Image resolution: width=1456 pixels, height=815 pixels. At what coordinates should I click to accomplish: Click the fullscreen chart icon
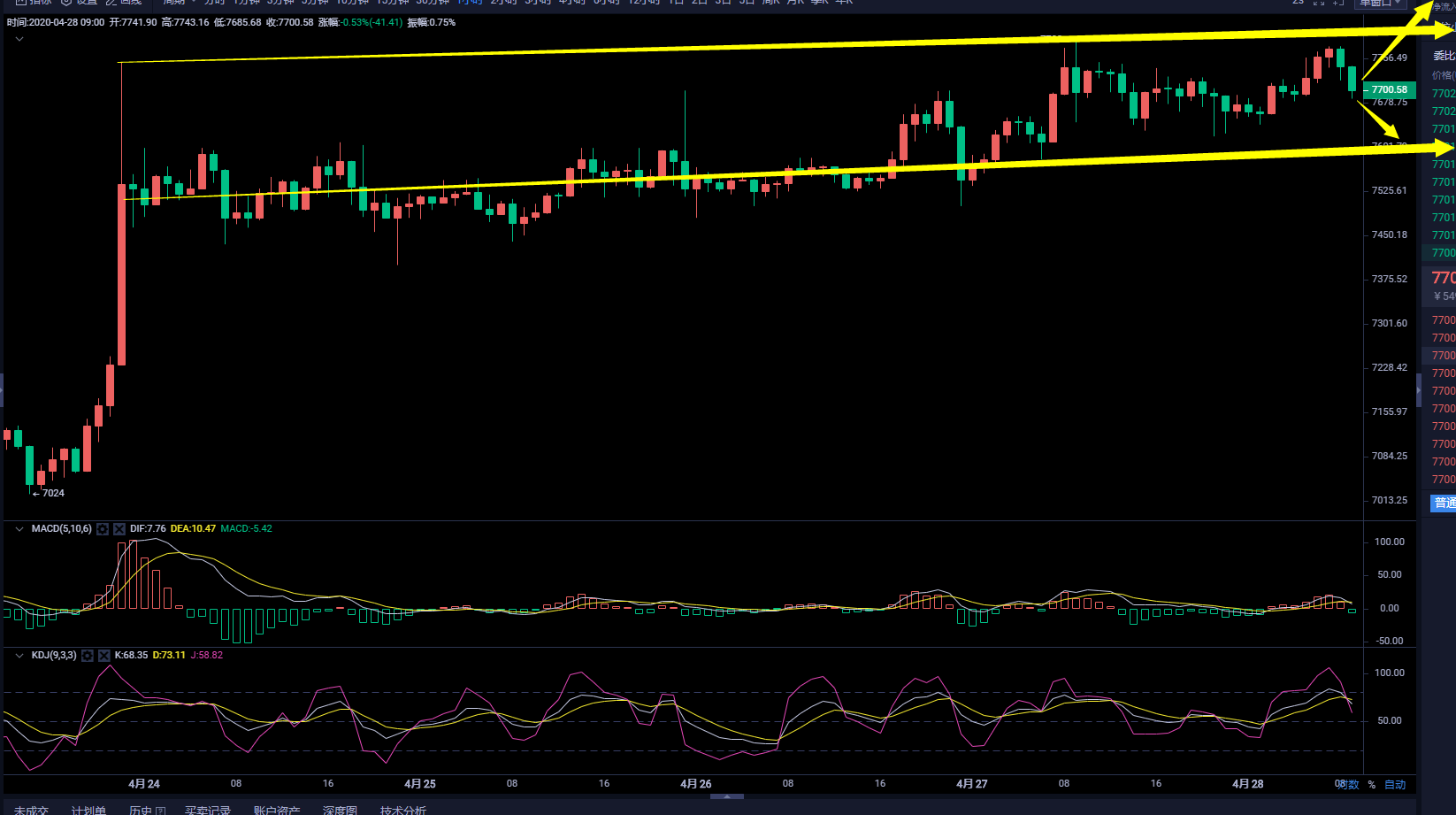click(x=1318, y=3)
